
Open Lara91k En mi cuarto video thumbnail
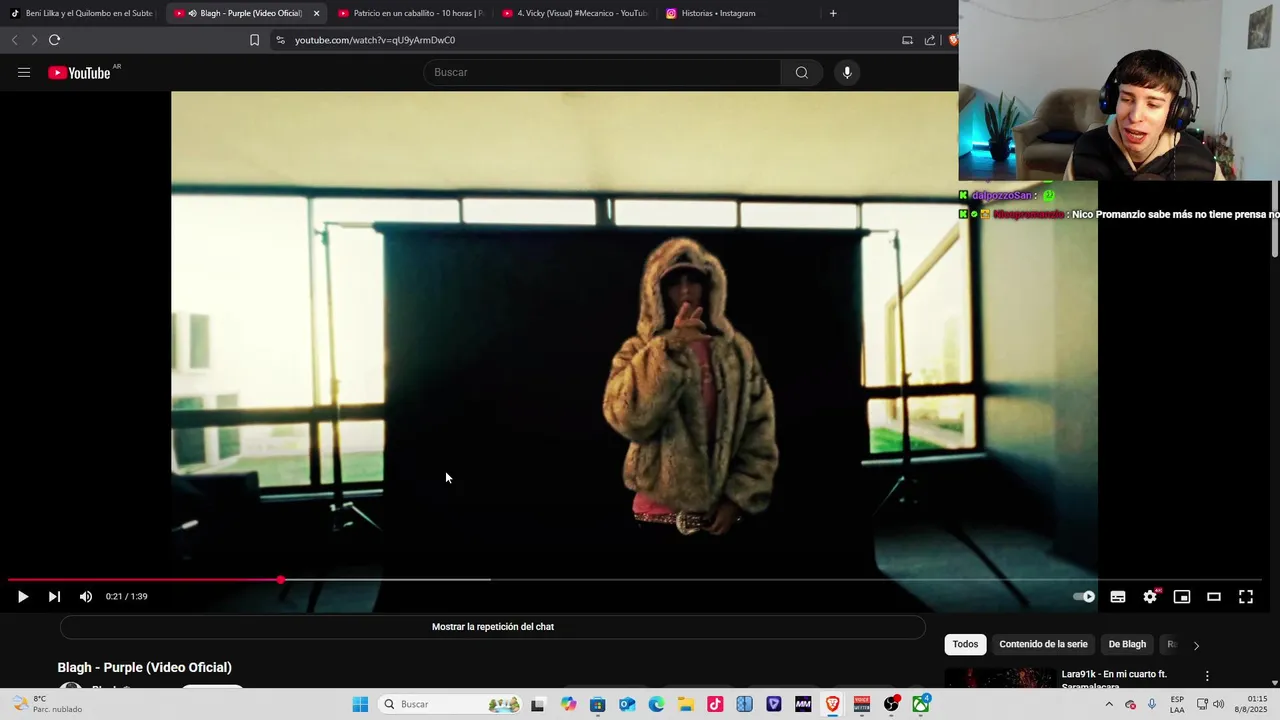(999, 679)
